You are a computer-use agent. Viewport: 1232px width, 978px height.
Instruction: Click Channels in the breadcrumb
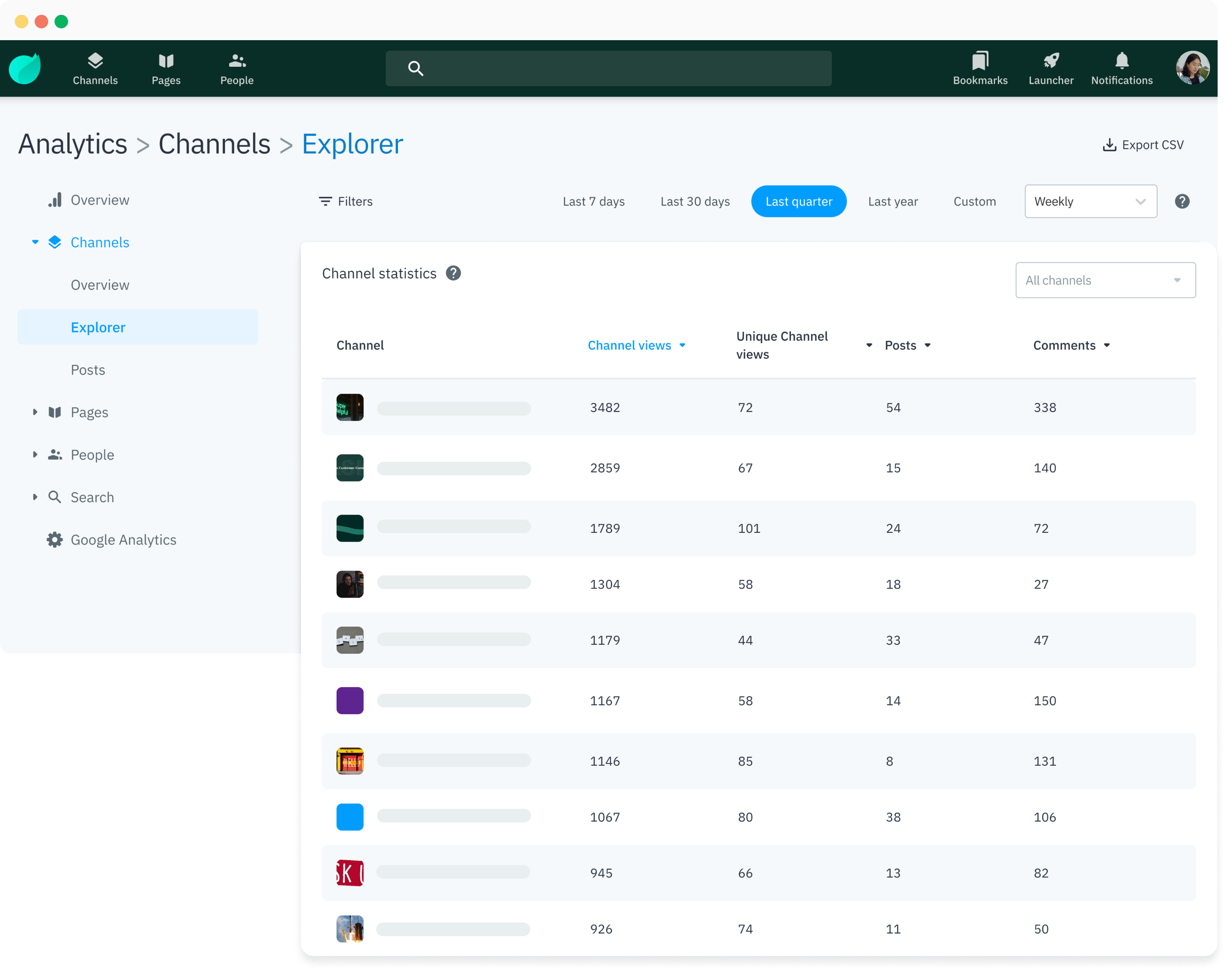click(x=214, y=143)
